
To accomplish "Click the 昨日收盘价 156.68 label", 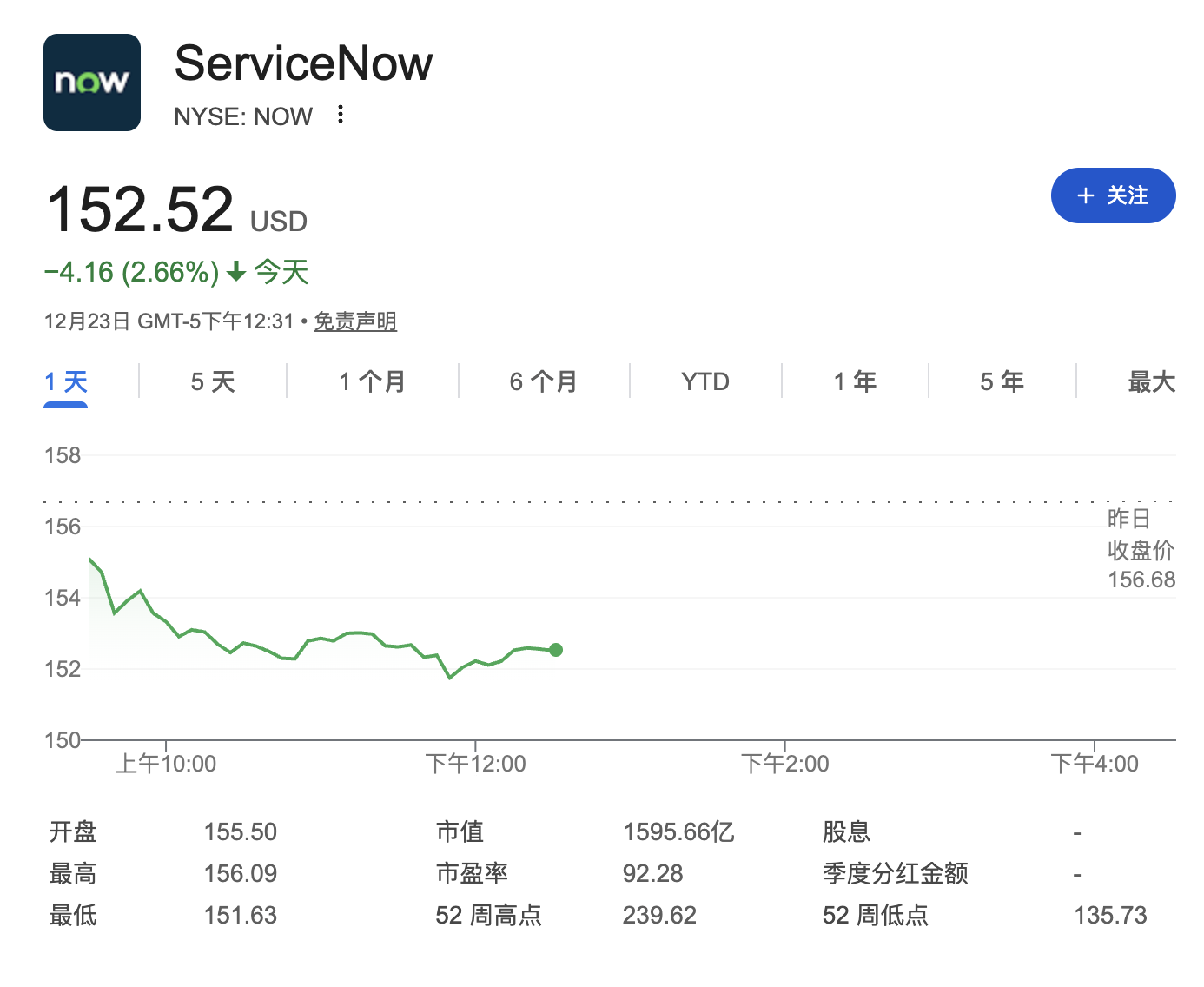I will 1141,550.
